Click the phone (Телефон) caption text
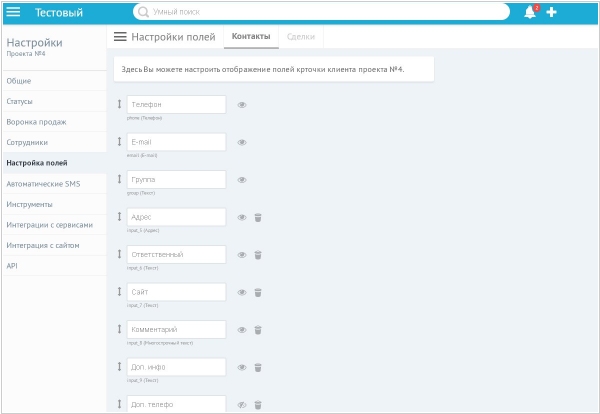This screenshot has height=414, width=600. click(x=144, y=118)
